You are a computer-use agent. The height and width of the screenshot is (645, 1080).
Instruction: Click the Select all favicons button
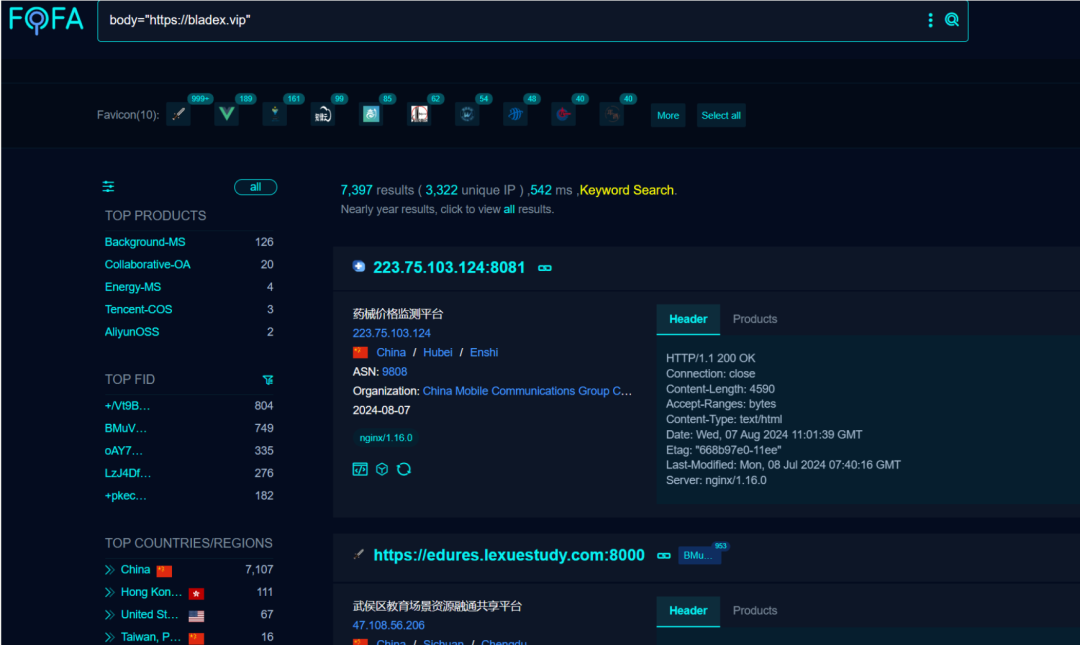[x=721, y=115]
